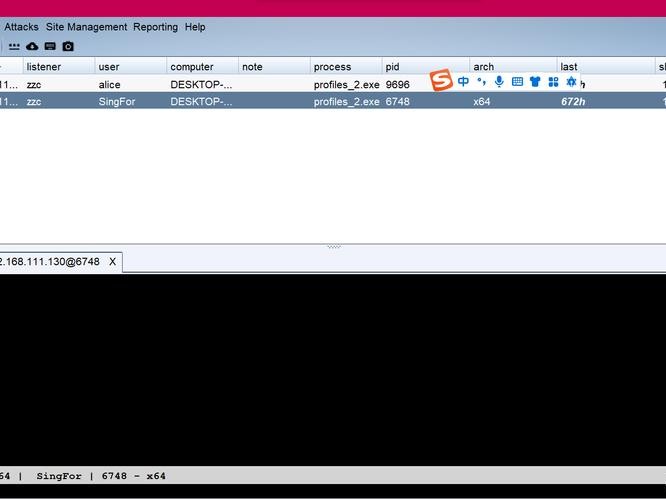The width and height of the screenshot is (666, 500).
Task: Open the Attacks menu
Action: tap(21, 27)
